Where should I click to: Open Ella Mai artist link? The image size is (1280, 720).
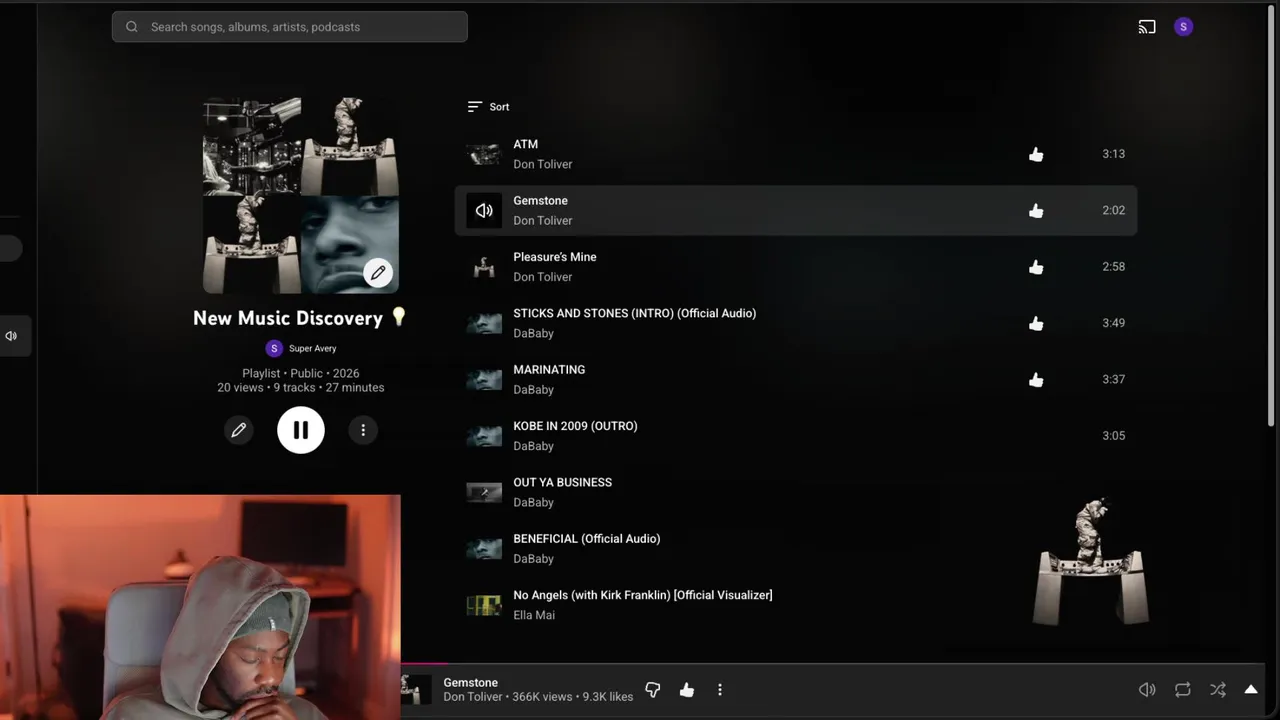534,615
